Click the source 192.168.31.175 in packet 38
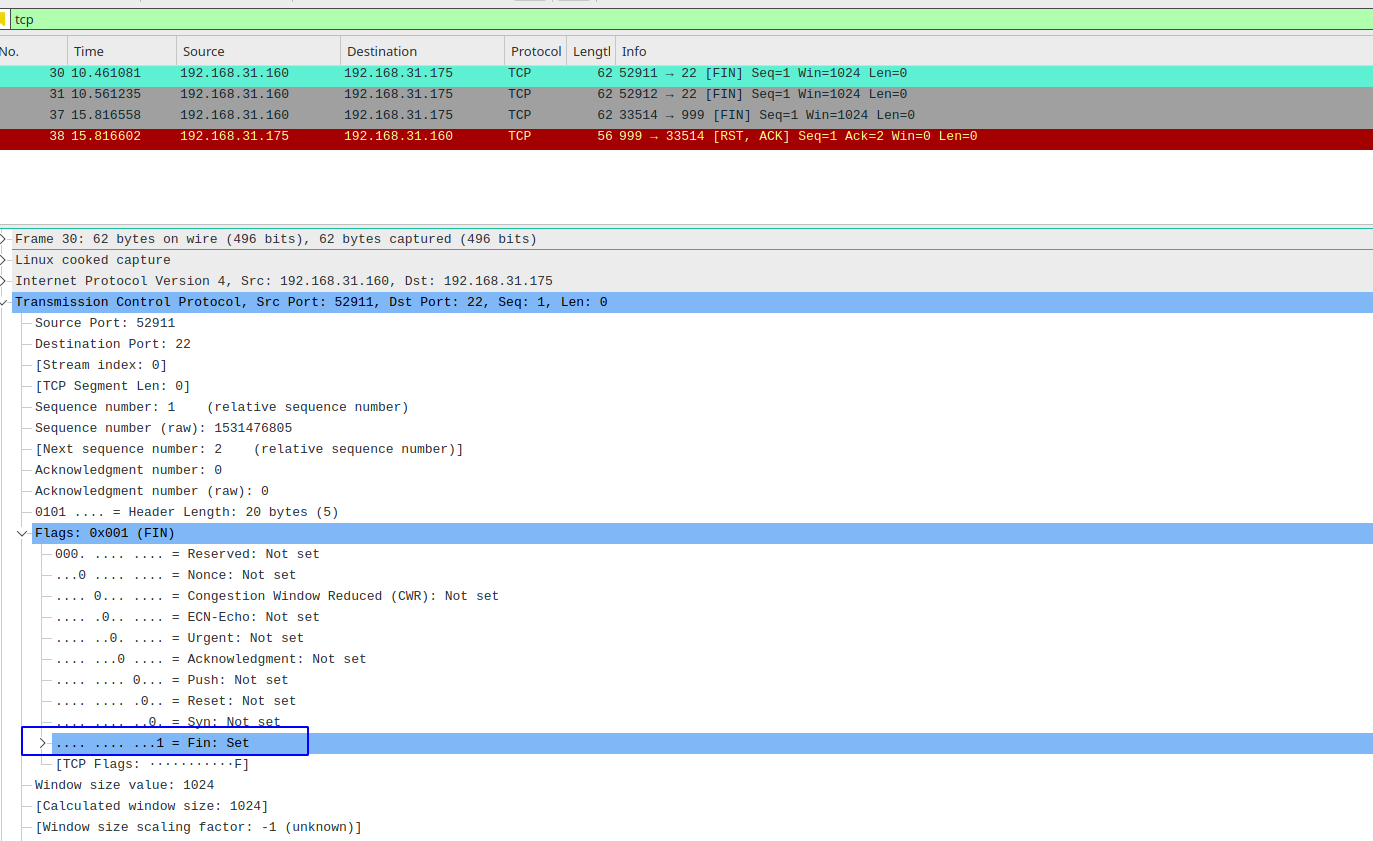Viewport: 1373px width, 841px height. [235, 136]
